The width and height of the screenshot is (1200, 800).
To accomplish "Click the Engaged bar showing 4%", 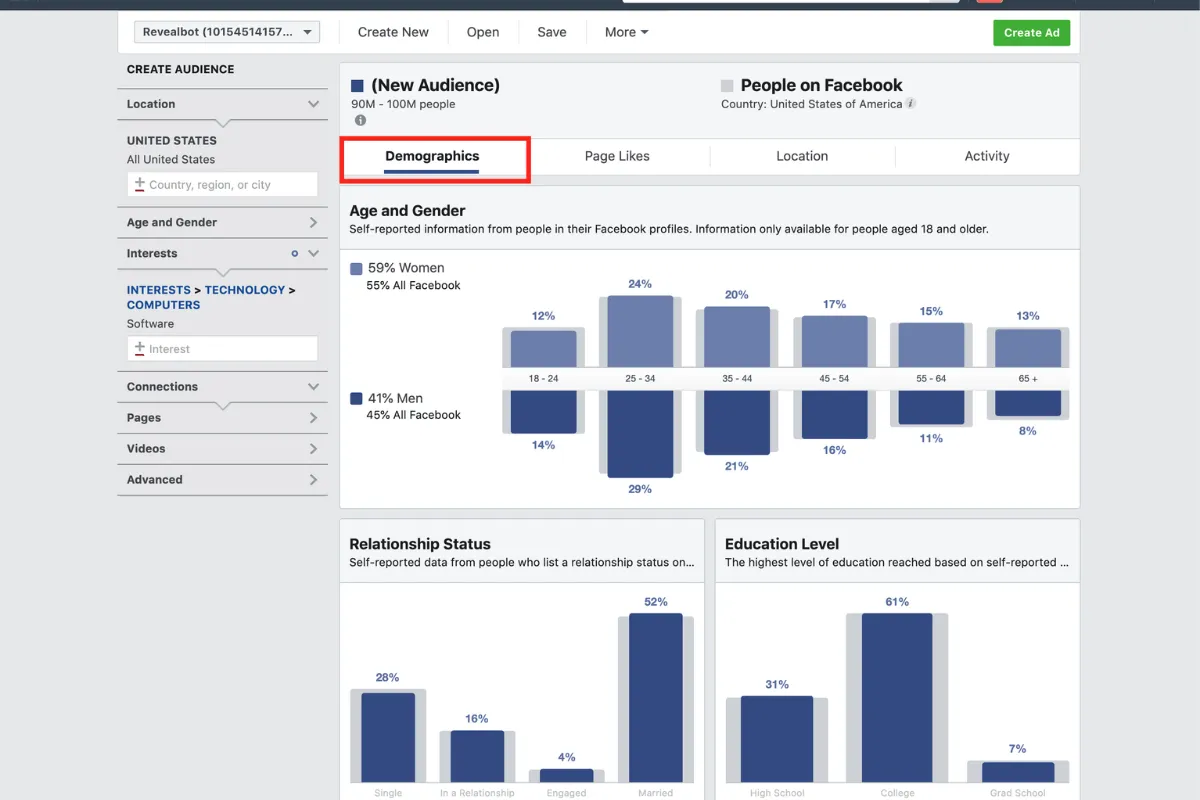I will 566,776.
